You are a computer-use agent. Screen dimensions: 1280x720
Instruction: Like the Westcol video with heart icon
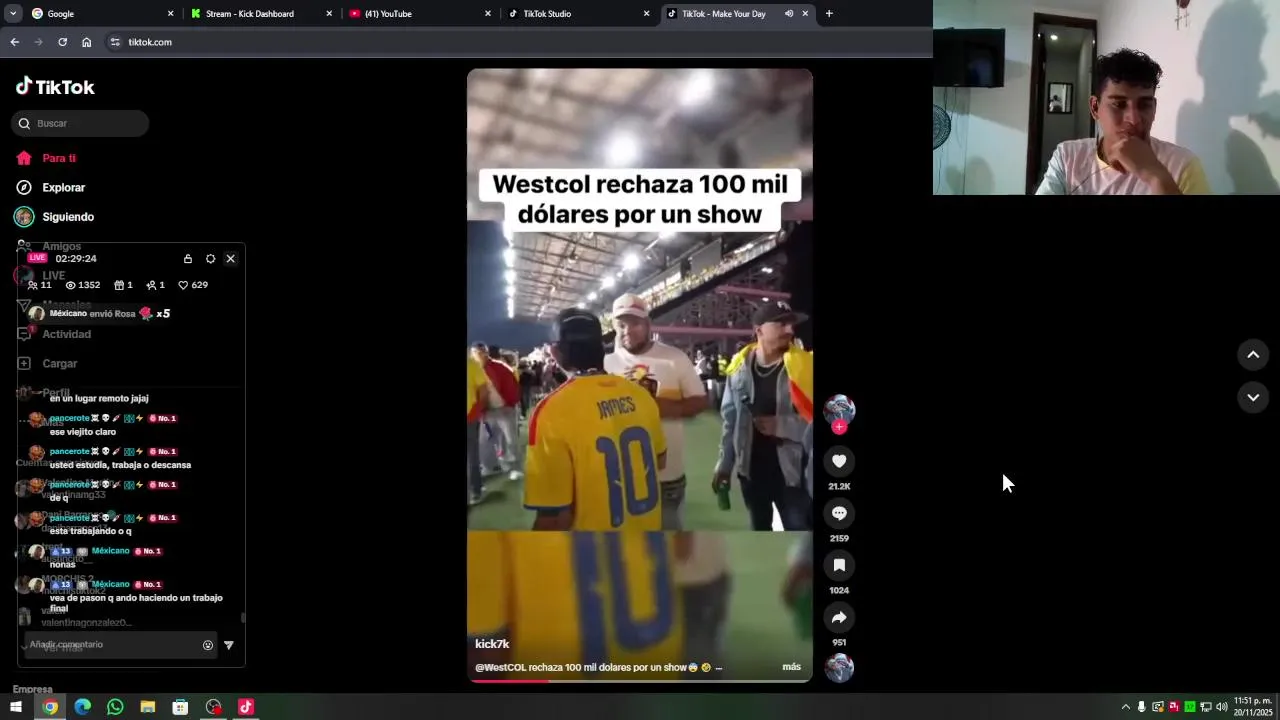839,461
